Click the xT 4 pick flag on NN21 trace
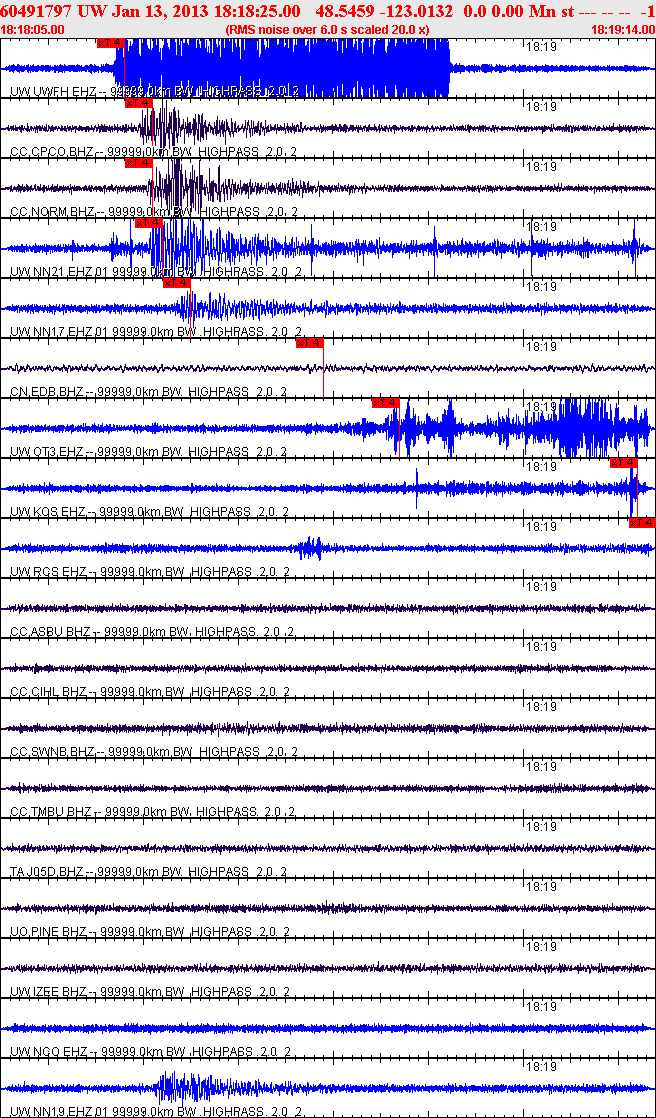The image size is (656, 1118). [x=148, y=223]
